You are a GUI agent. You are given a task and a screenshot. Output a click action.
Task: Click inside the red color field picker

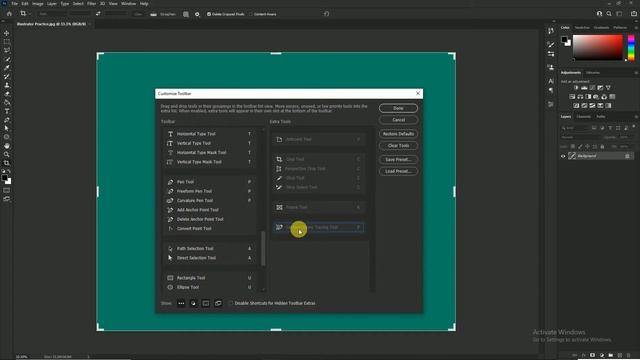point(598,48)
